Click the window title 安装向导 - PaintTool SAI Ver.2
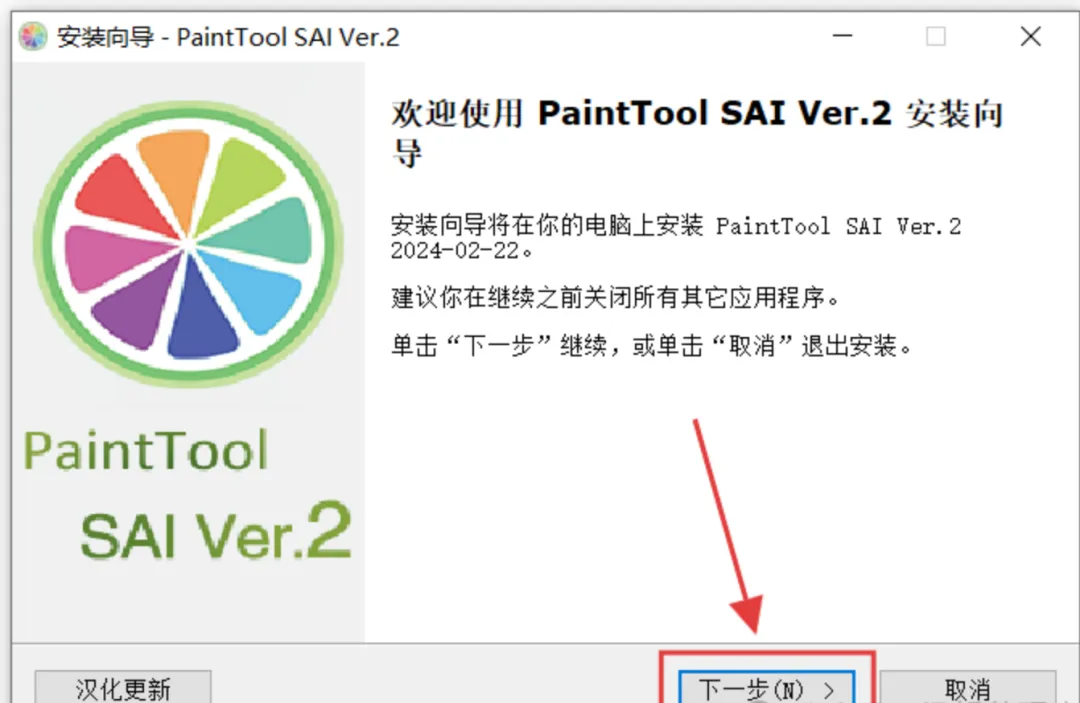This screenshot has width=1080, height=703. click(x=228, y=37)
